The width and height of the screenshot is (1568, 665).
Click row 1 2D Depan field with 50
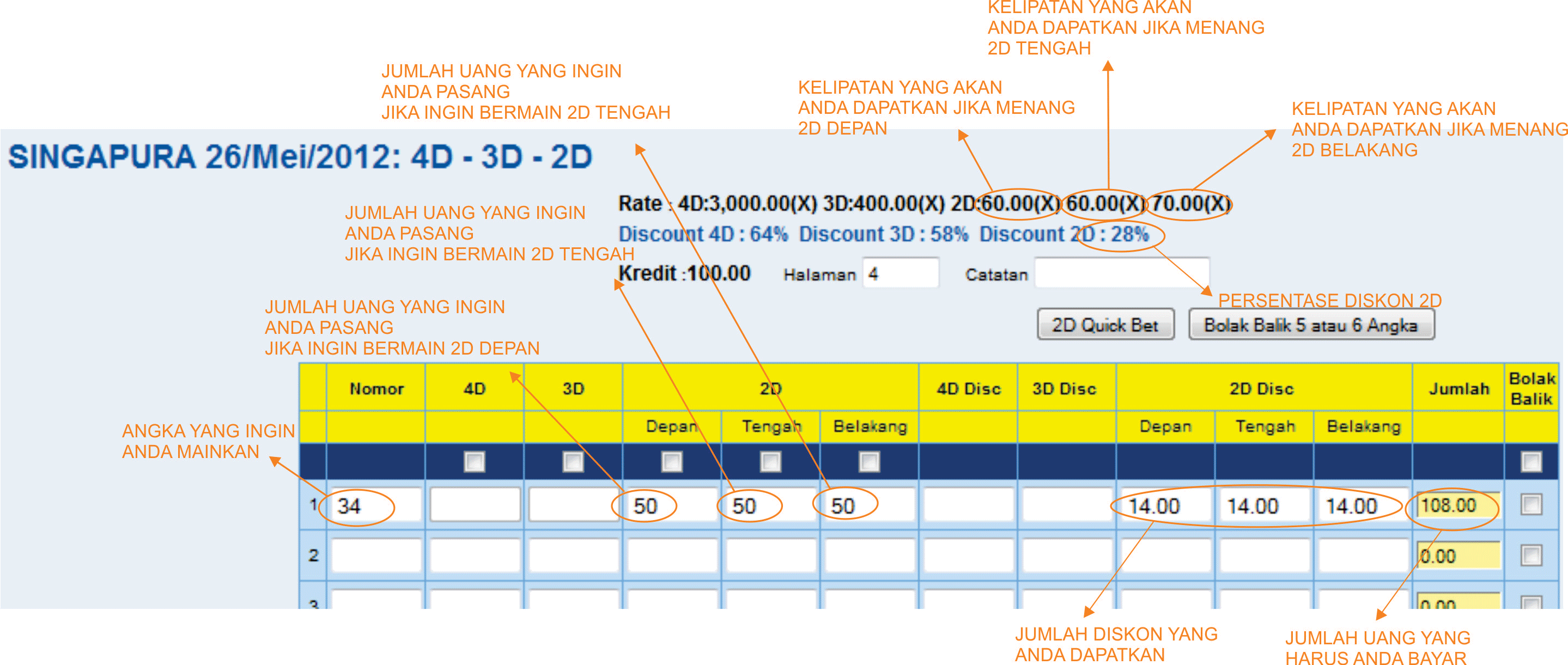pos(672,505)
